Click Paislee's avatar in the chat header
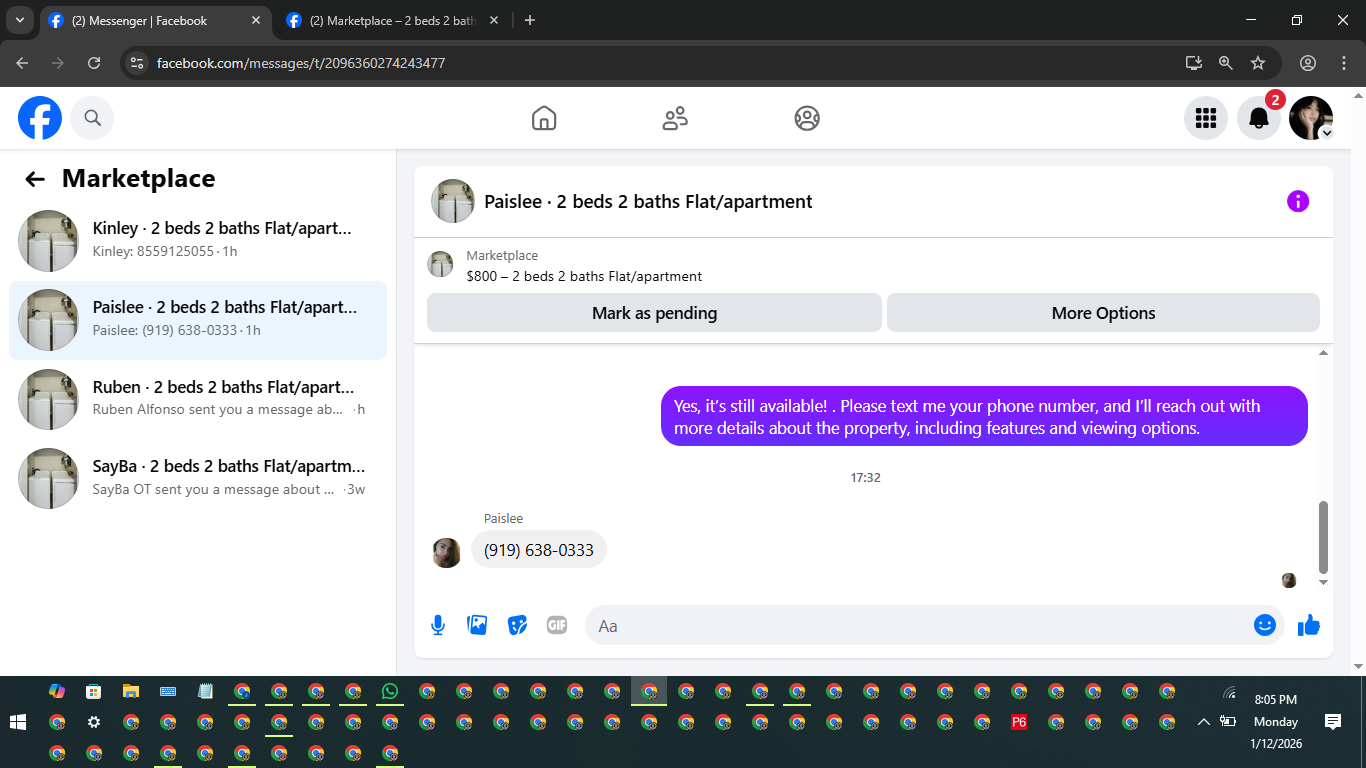This screenshot has height=768, width=1366. [452, 201]
